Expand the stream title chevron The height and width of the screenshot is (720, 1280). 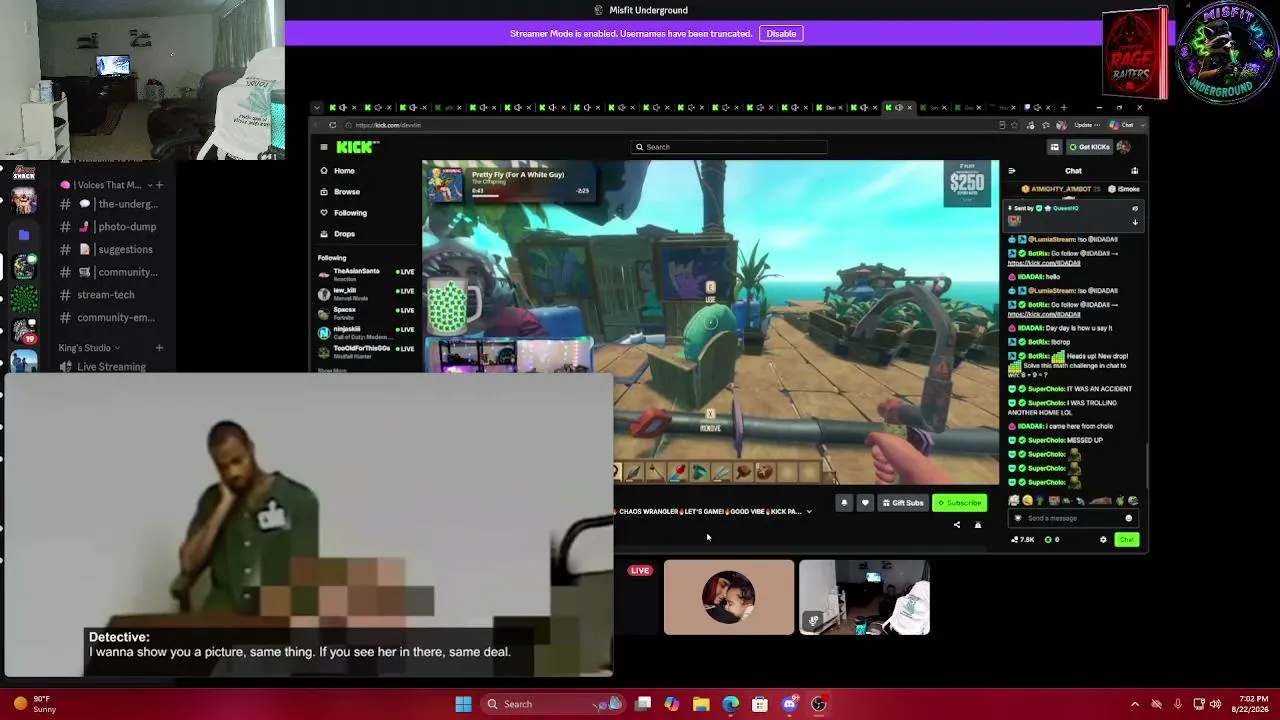809,512
